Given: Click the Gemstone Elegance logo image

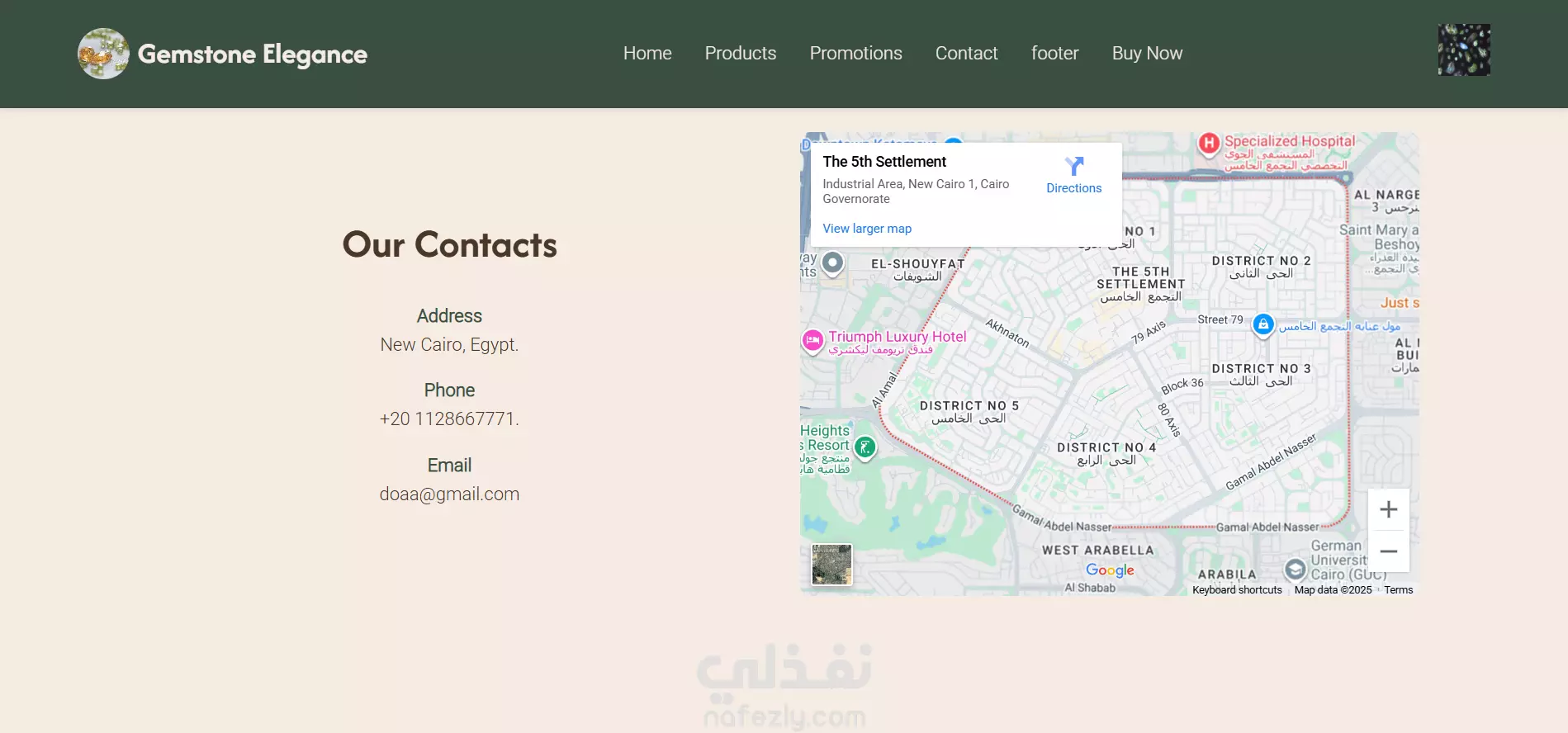Looking at the screenshot, I should point(103,54).
